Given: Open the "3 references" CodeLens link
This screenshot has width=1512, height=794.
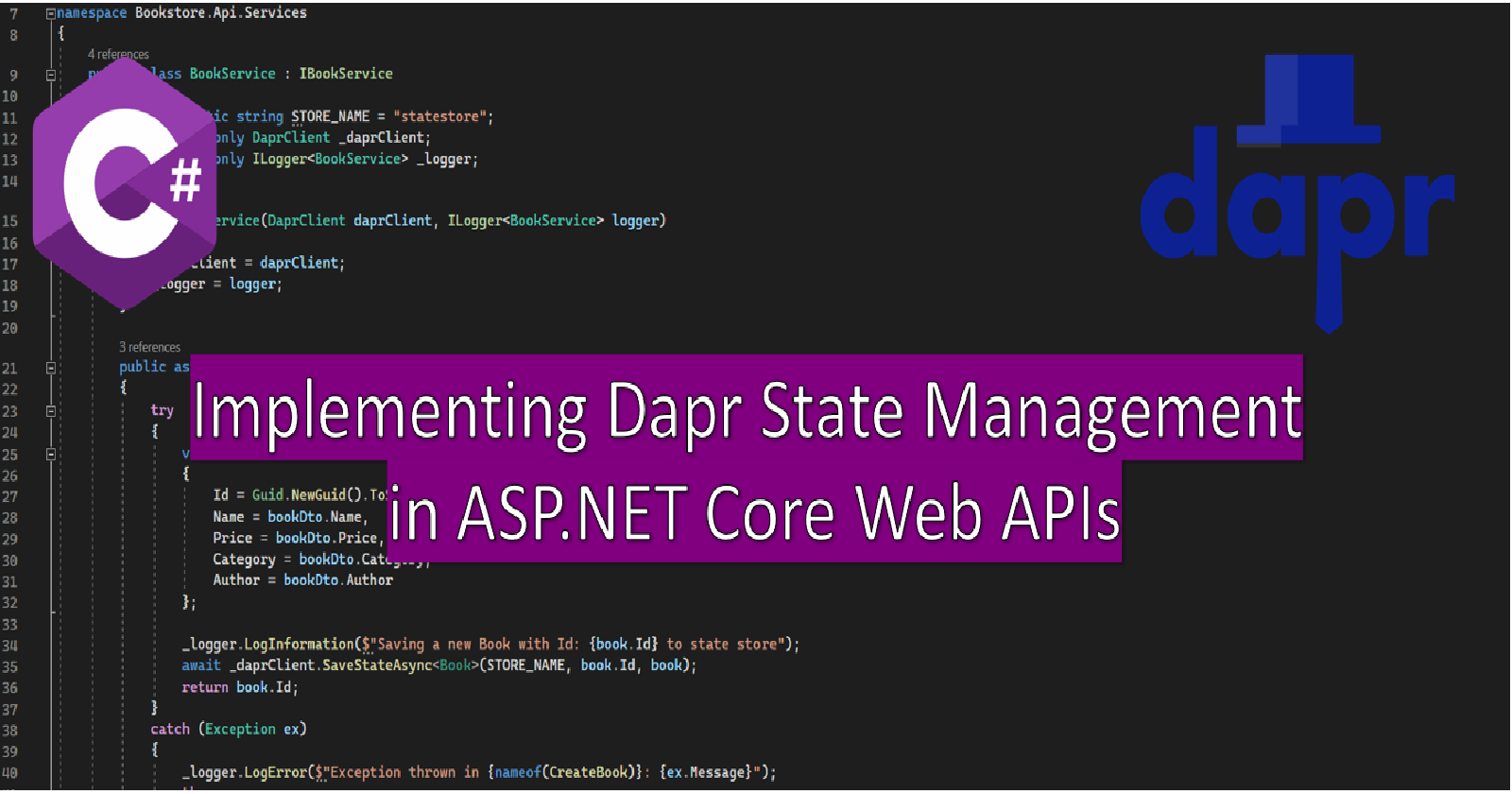Looking at the screenshot, I should click(149, 348).
